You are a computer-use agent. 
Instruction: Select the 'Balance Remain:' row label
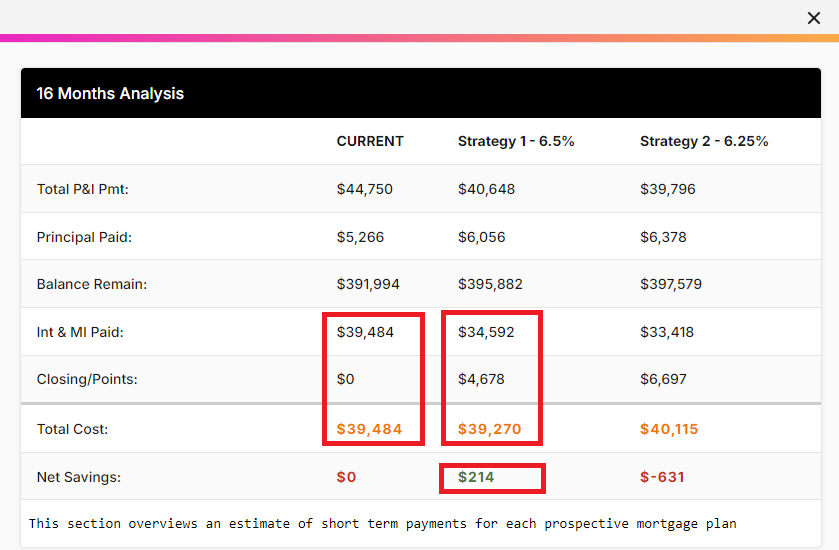click(91, 284)
